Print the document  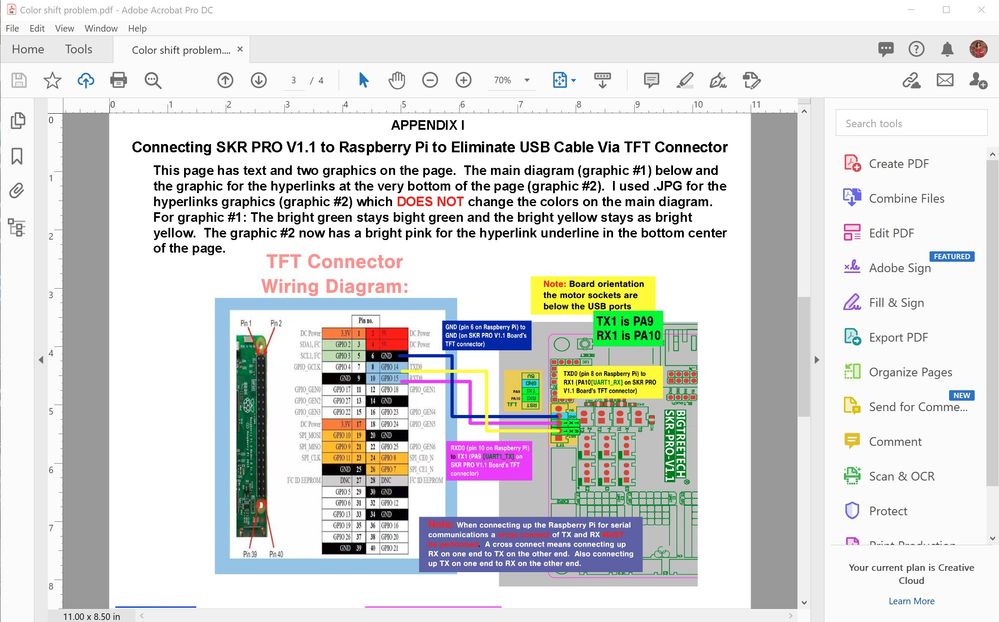[x=119, y=80]
